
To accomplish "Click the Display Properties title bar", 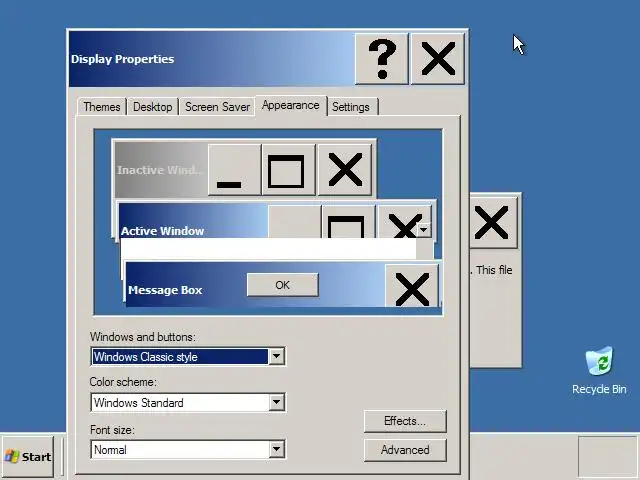I will coord(212,59).
